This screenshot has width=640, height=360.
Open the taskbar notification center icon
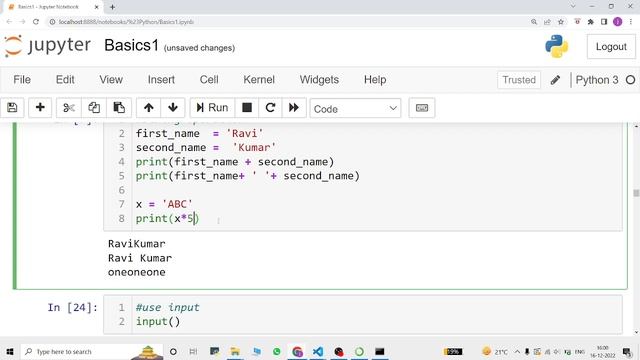(627, 351)
